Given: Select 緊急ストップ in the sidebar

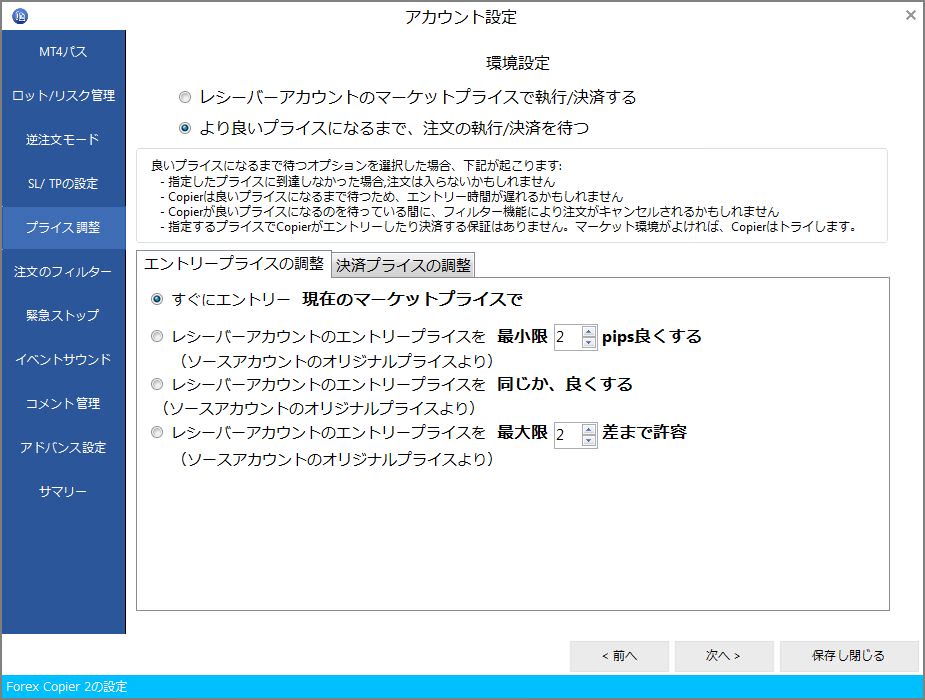Looking at the screenshot, I should pyautogui.click(x=64, y=316).
